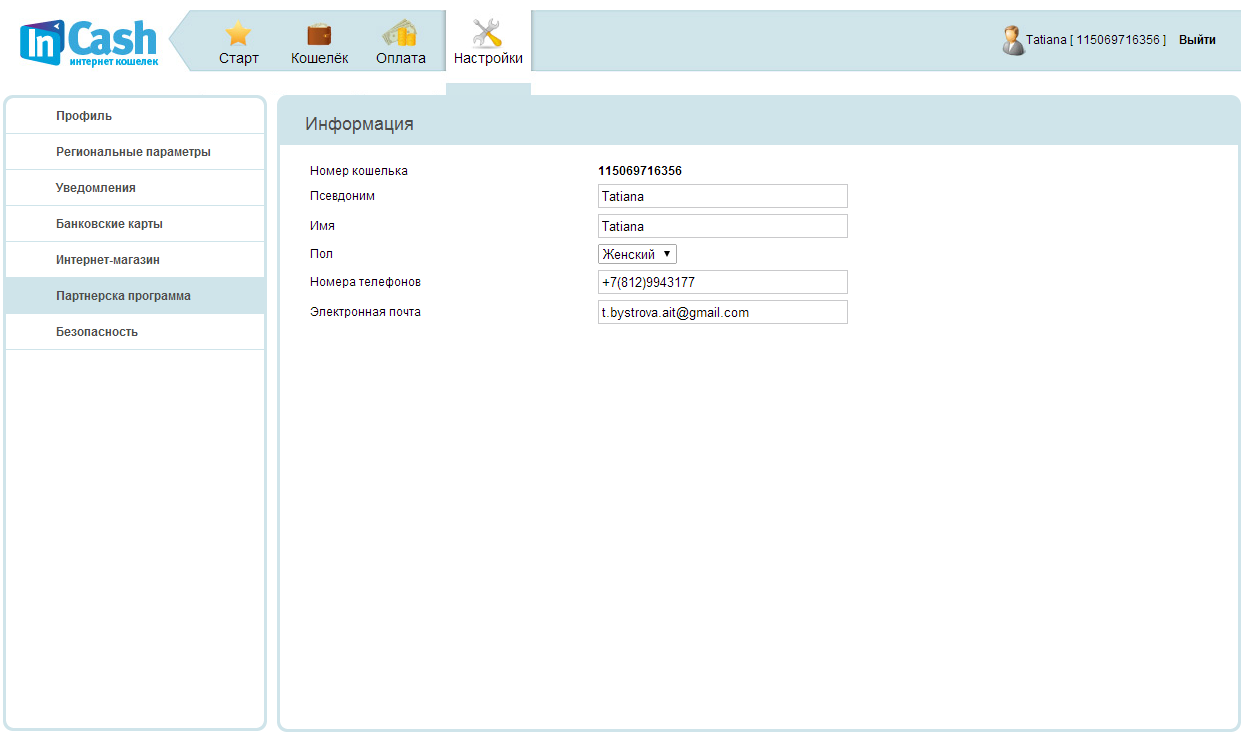Open the Оплата money icon

(x=400, y=34)
